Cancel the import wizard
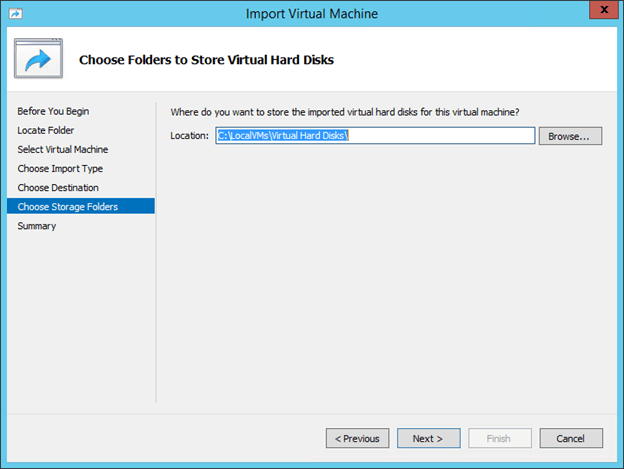The image size is (624, 469). pos(570,438)
